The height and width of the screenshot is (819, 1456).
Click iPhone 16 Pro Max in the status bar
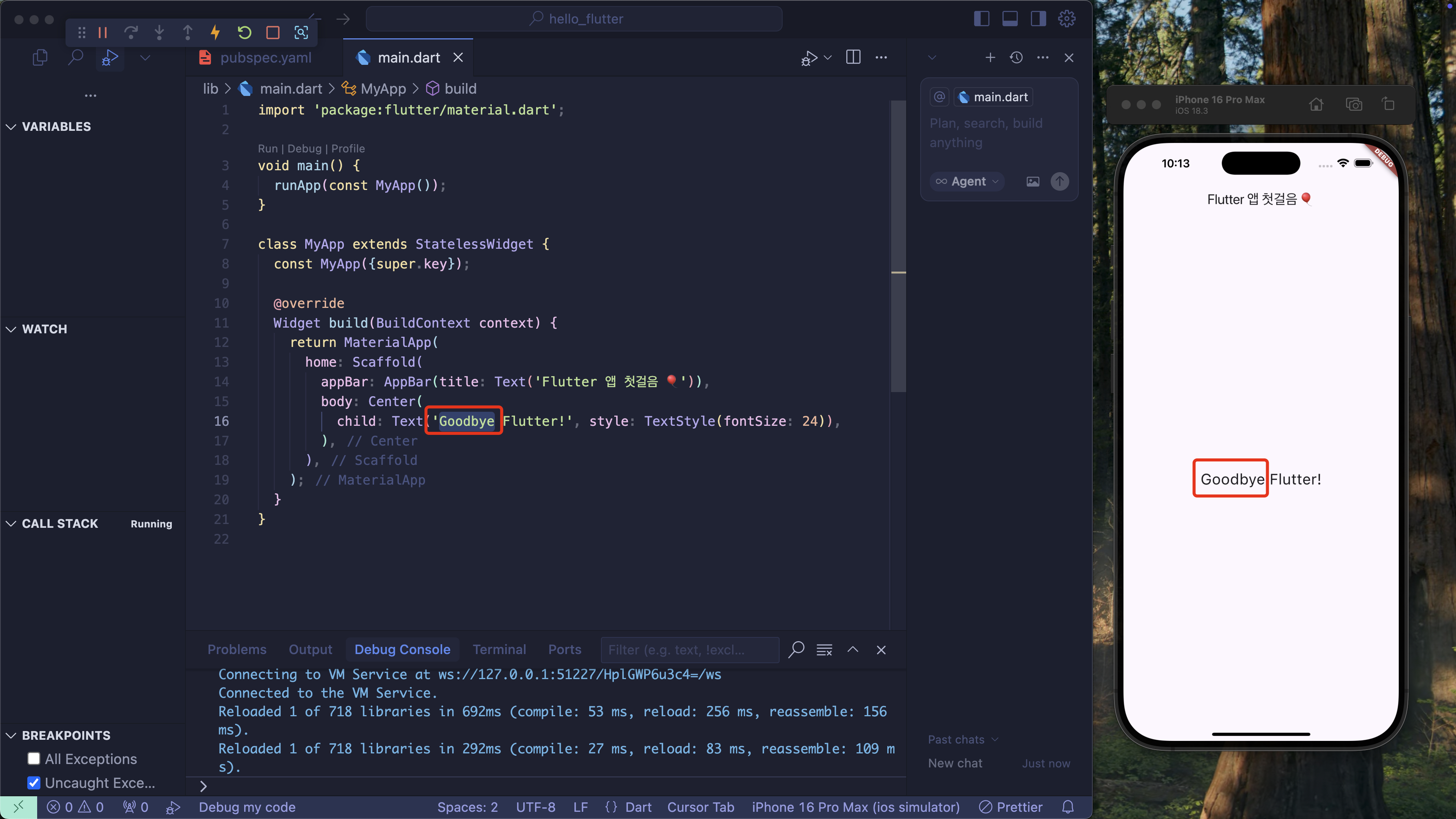pyautogui.click(x=855, y=807)
